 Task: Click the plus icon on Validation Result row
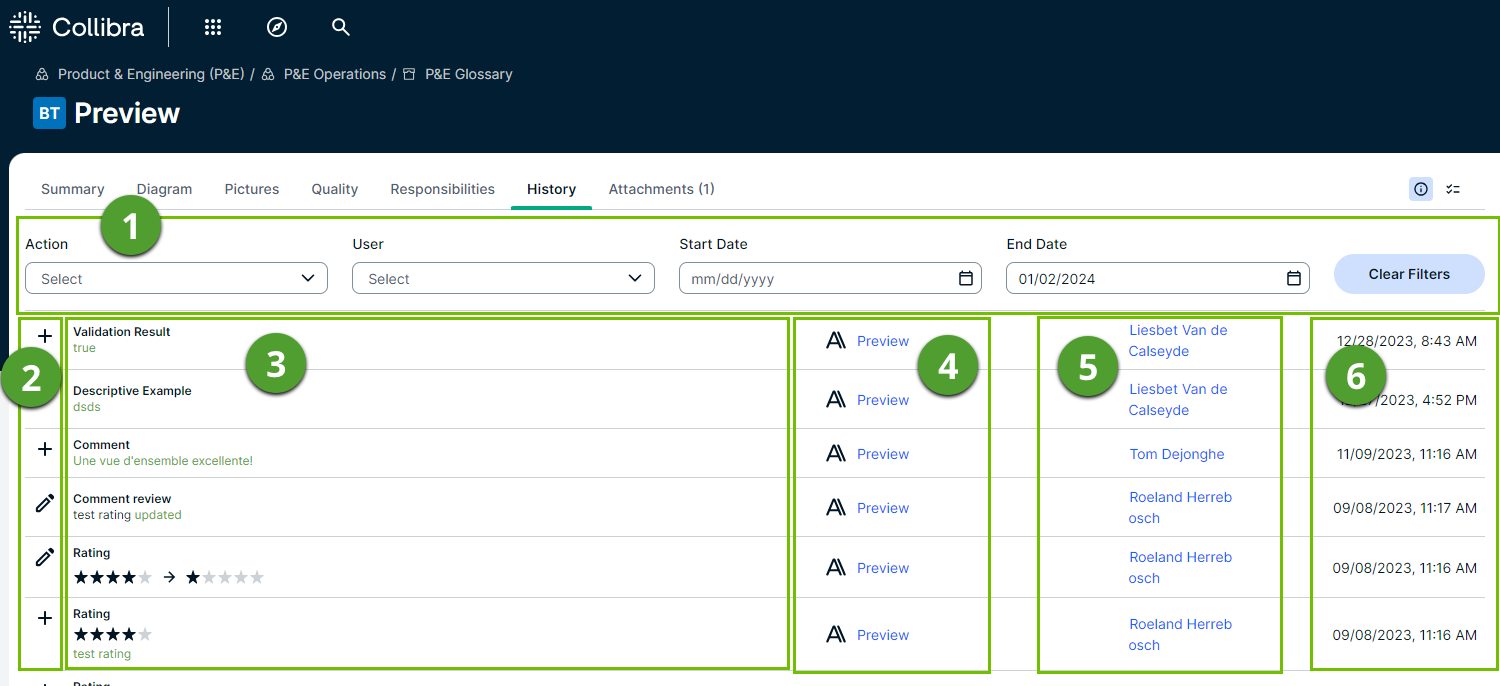[x=44, y=336]
